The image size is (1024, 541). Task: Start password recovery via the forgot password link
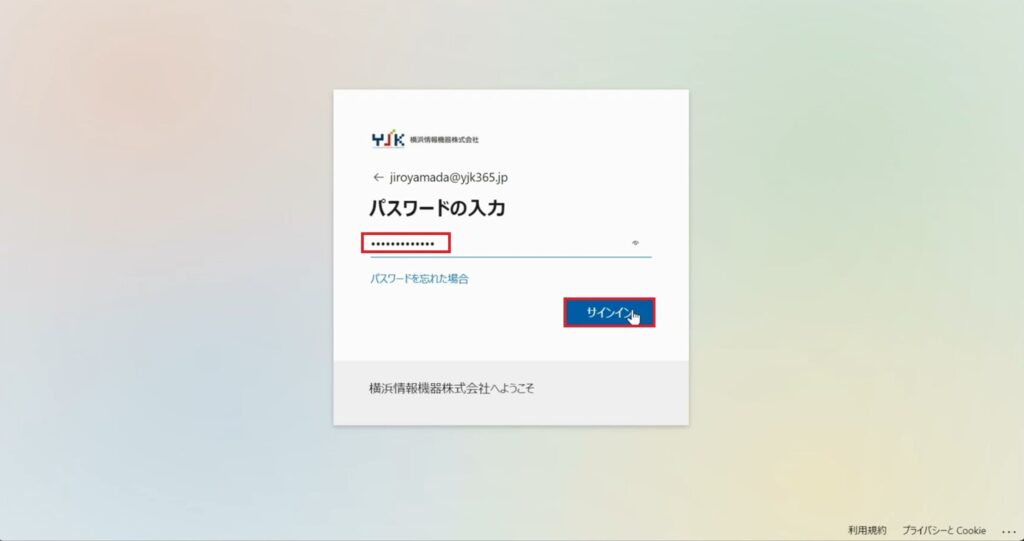419,279
